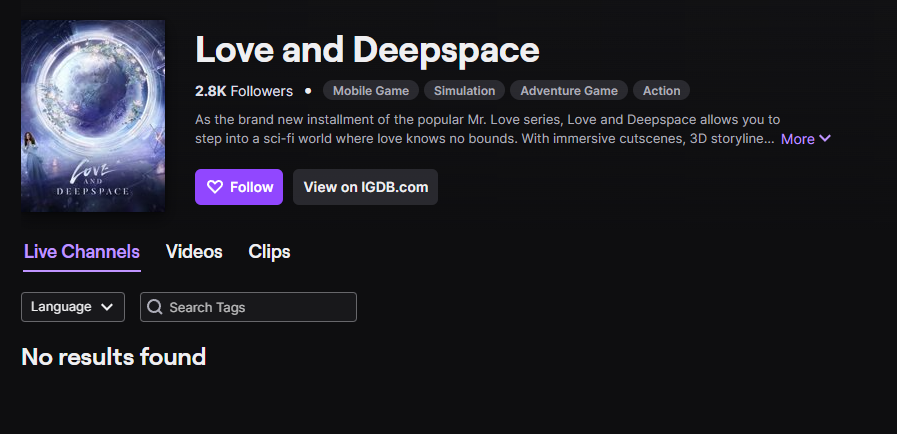897x434 pixels.
Task: Open View on IGDB.com link
Action: 366,187
